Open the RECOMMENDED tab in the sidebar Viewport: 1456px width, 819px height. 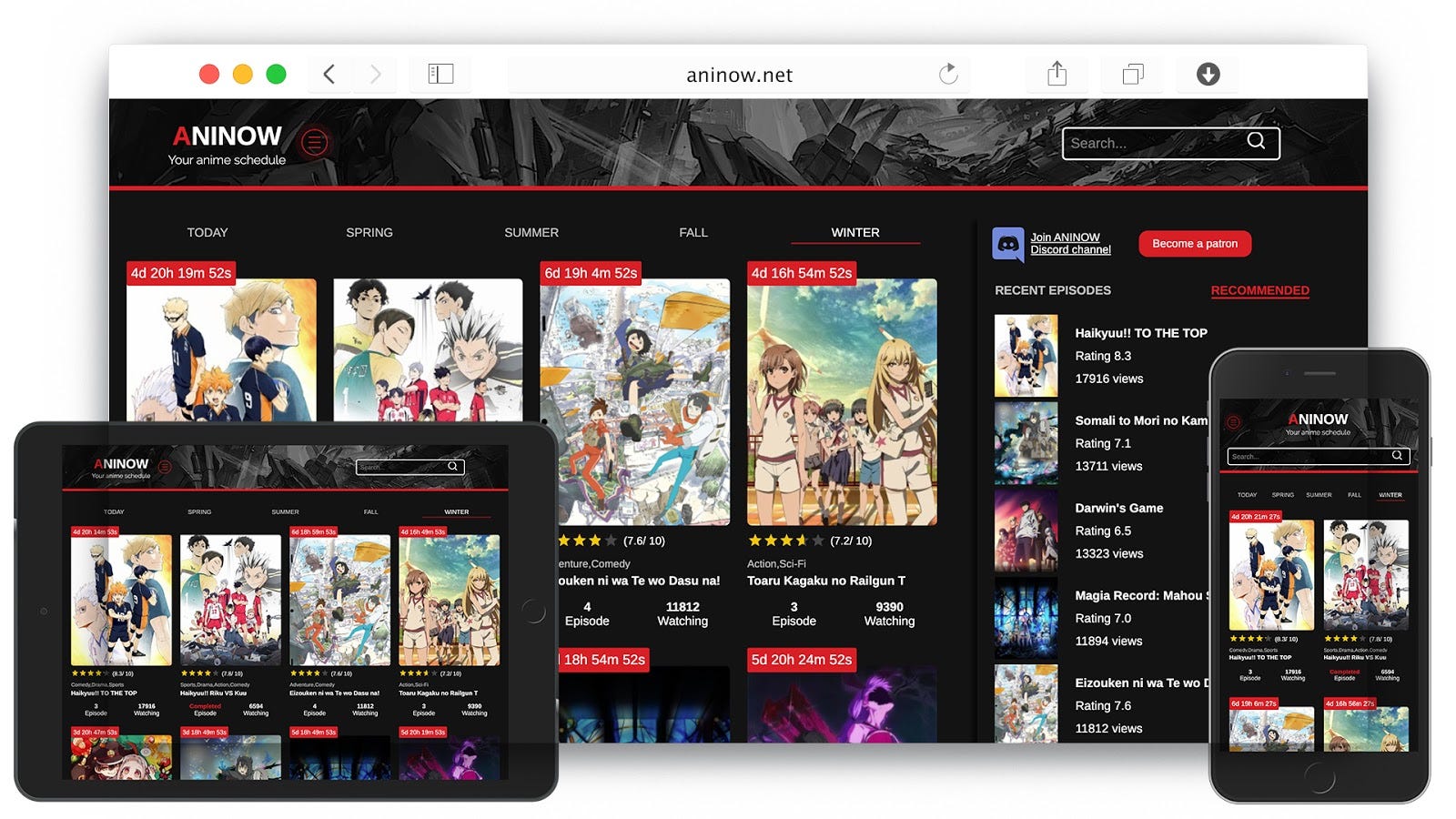point(1260,290)
